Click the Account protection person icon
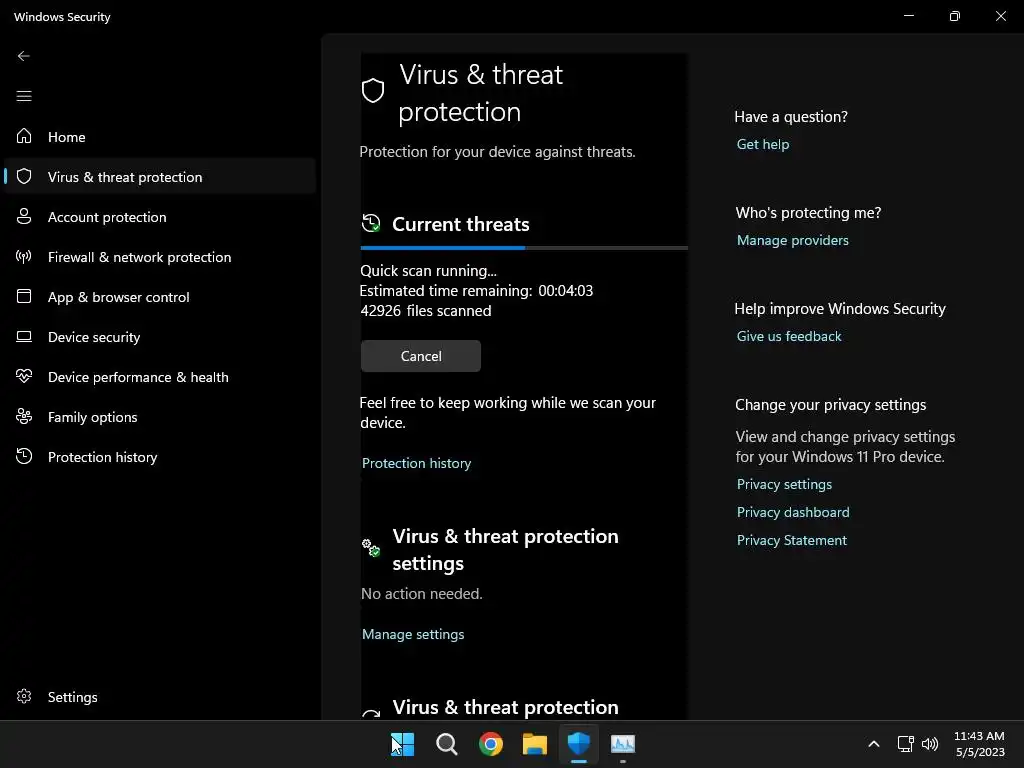 click(24, 216)
